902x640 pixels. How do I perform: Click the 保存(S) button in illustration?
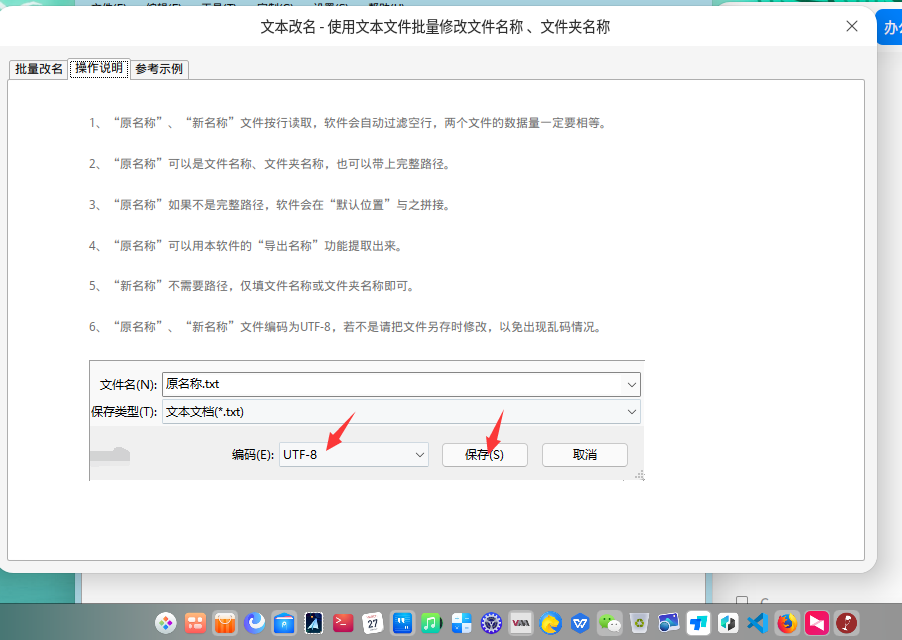(x=484, y=455)
